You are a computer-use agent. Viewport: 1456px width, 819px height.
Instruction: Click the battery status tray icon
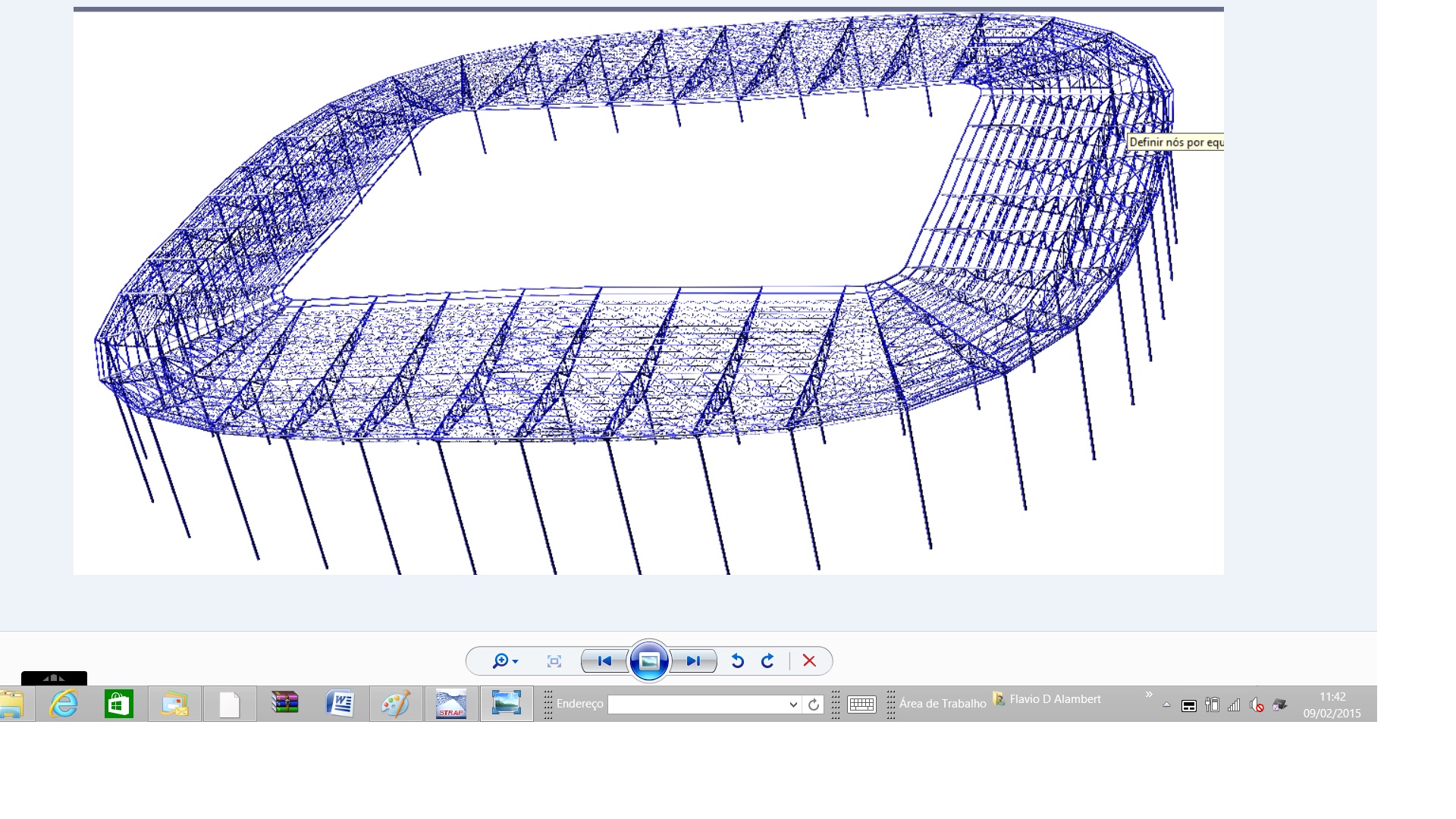pos(1212,705)
